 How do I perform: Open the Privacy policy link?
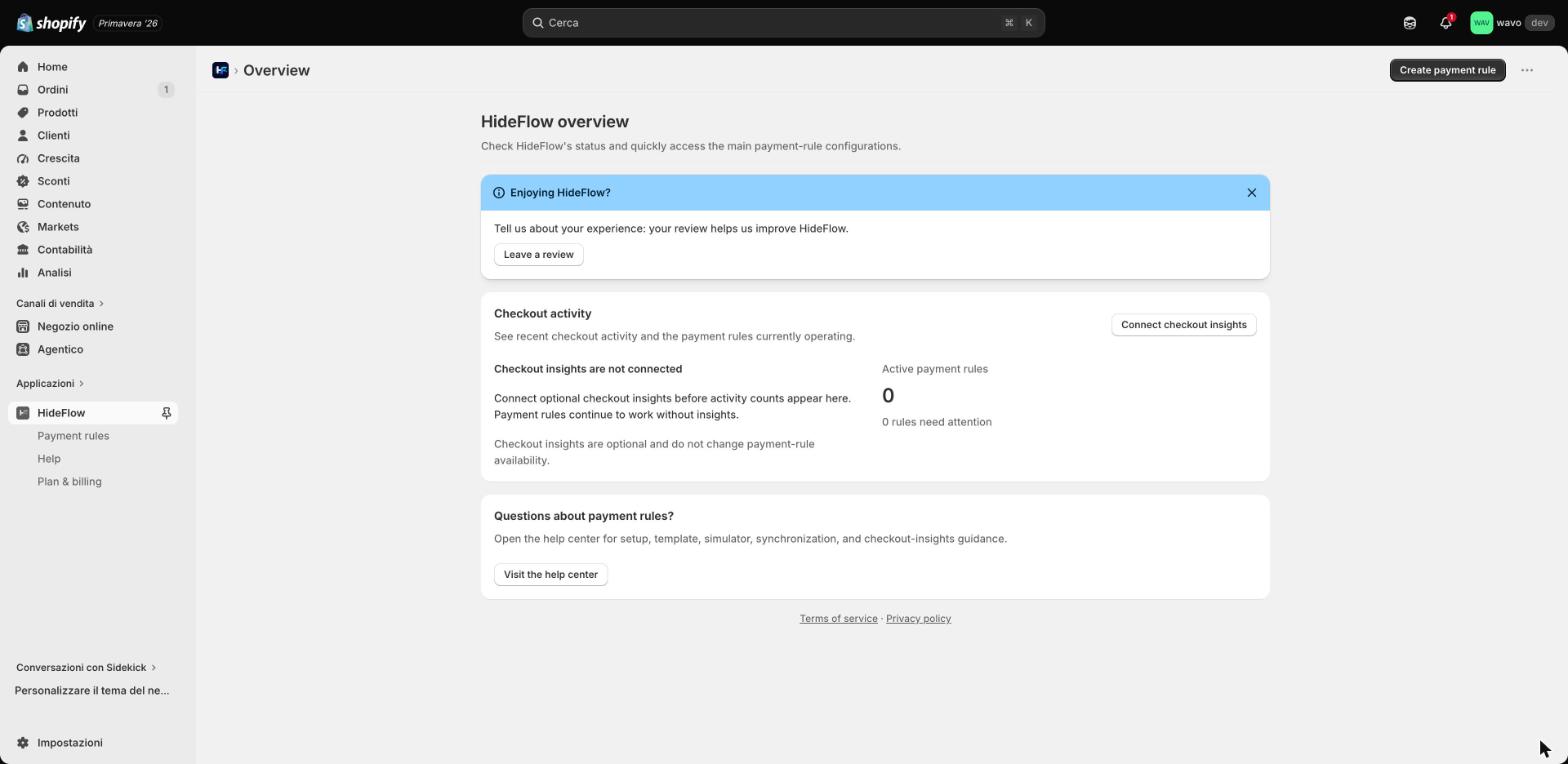point(918,619)
